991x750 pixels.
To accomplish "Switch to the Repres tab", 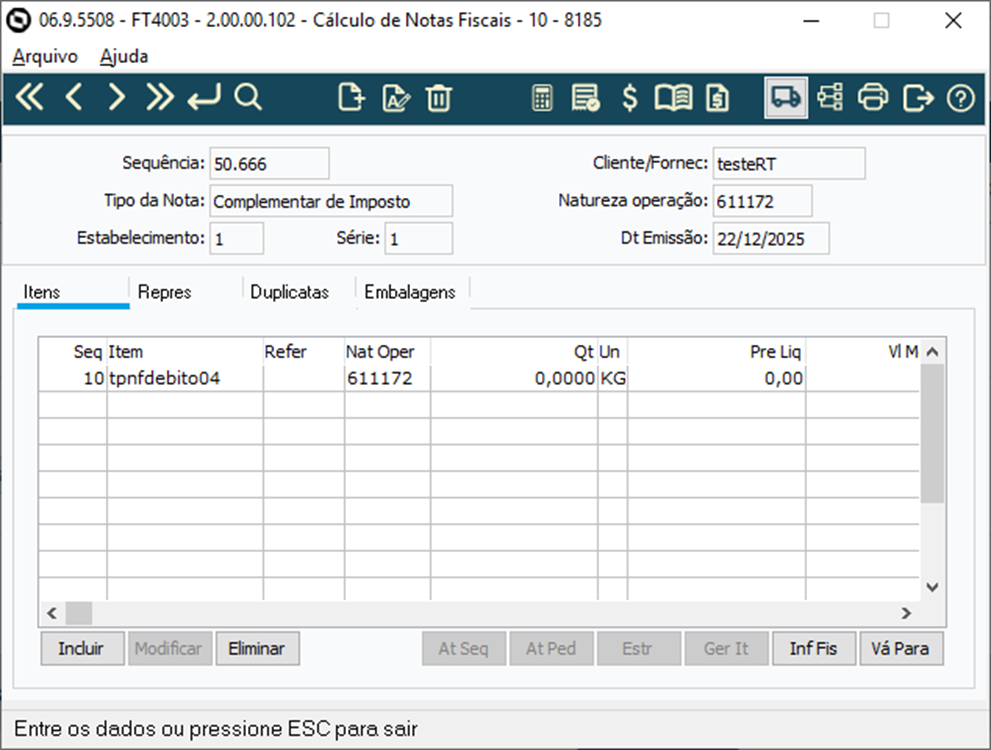I will click(164, 292).
